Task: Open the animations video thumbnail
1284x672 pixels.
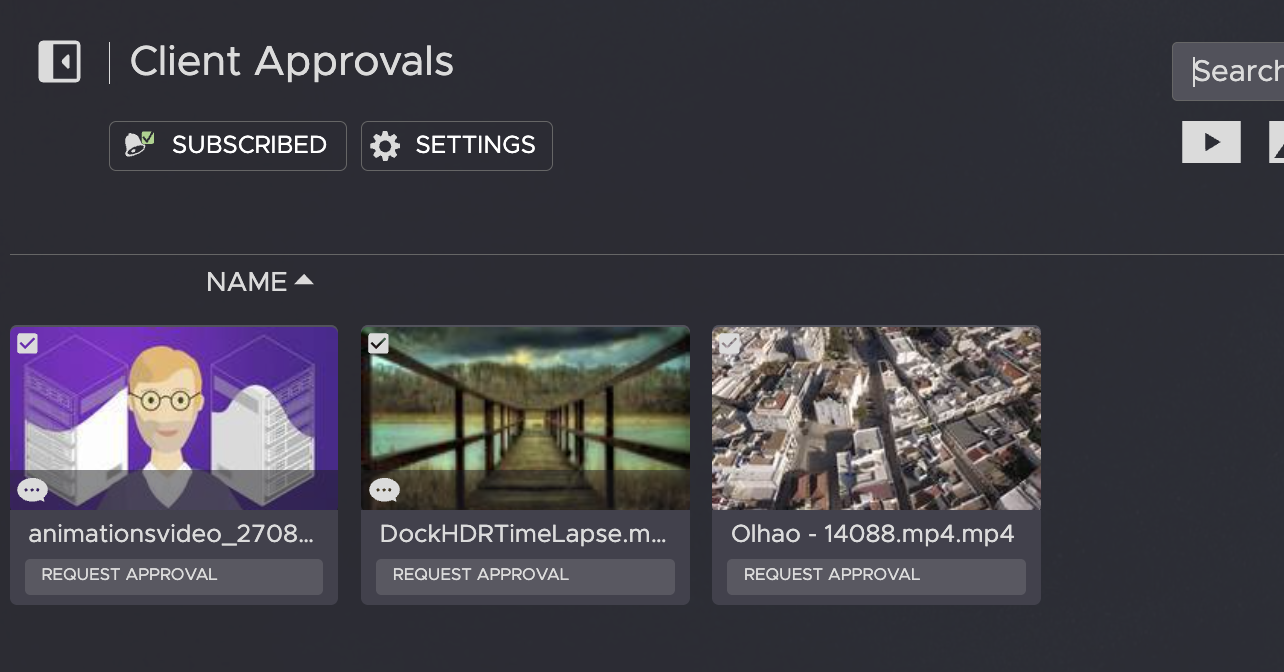Action: 173,418
